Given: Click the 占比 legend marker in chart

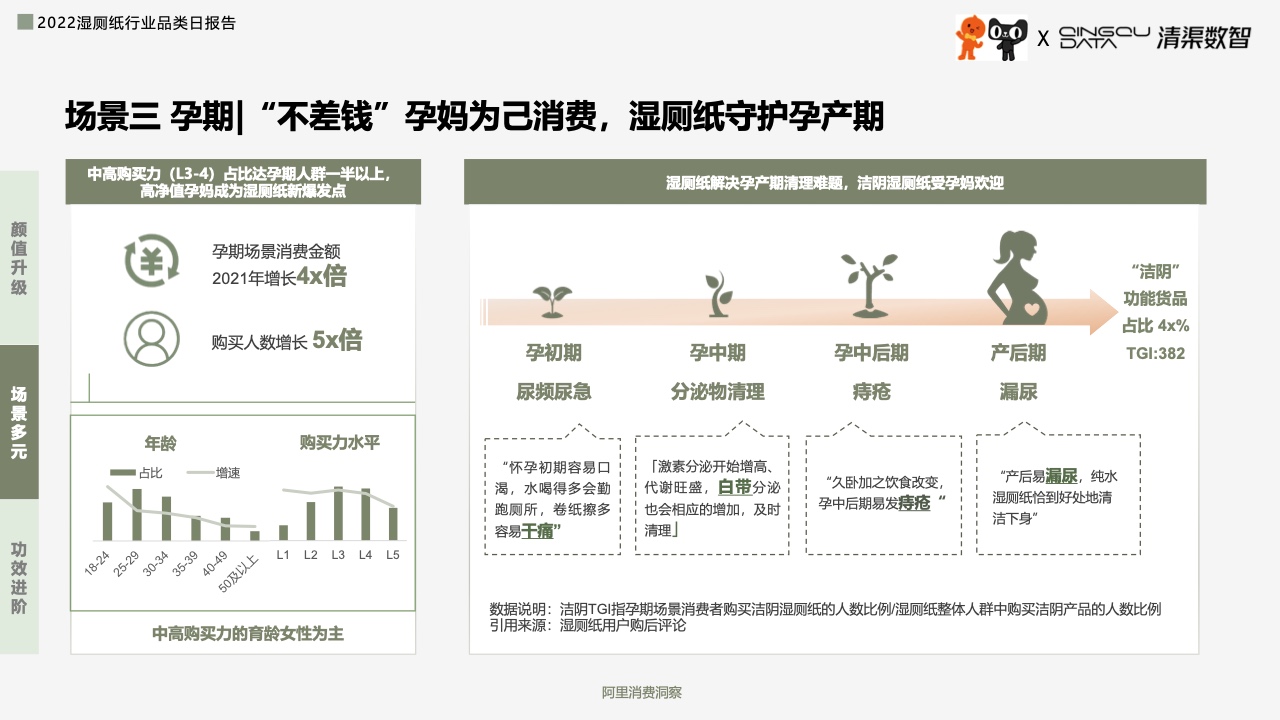Looking at the screenshot, I should tap(122, 473).
